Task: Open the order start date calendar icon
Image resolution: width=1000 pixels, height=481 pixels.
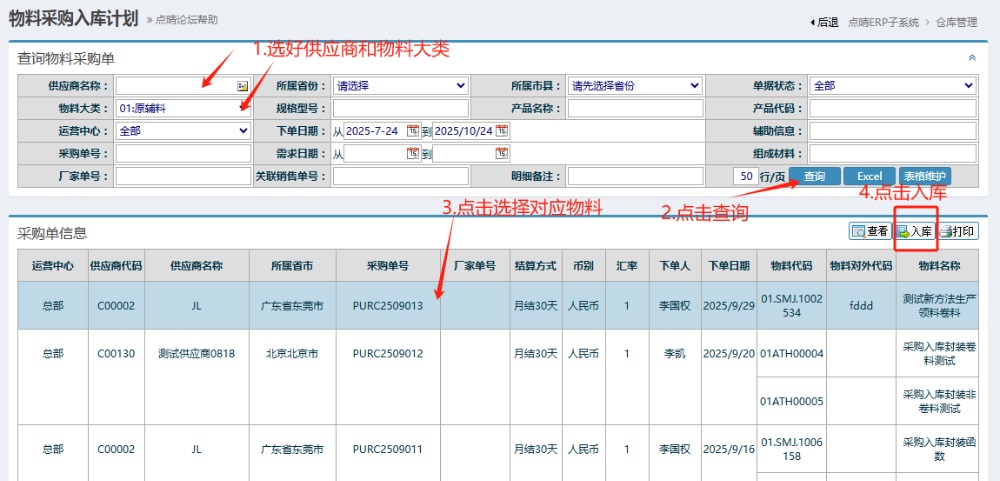Action: tap(413, 131)
